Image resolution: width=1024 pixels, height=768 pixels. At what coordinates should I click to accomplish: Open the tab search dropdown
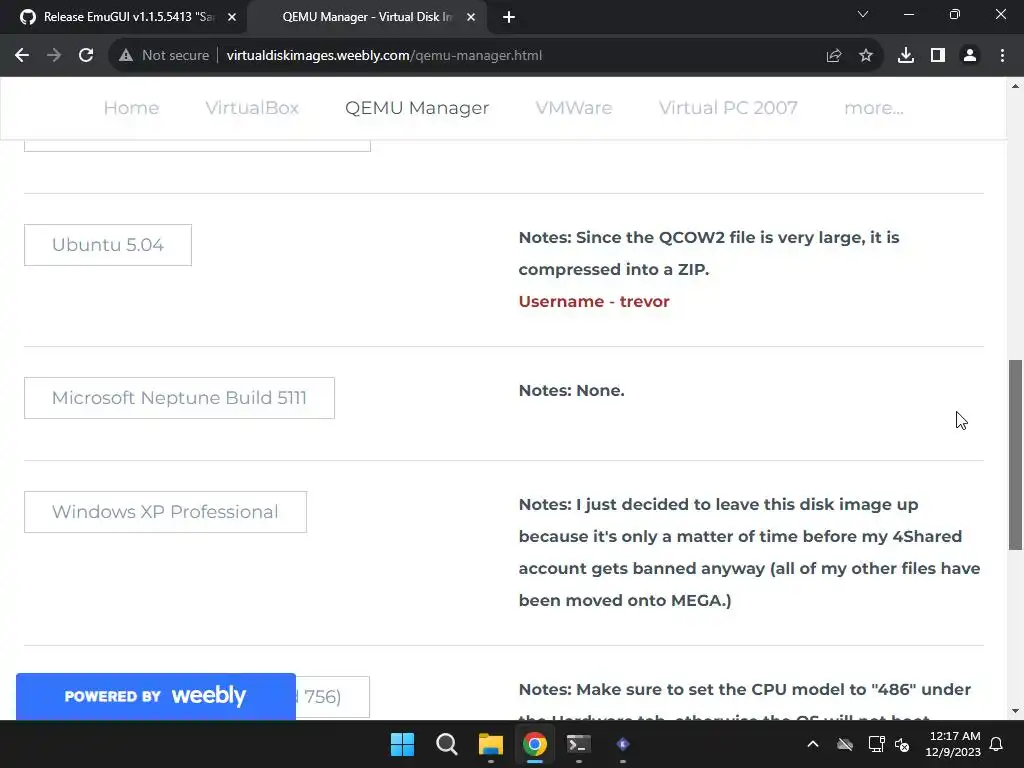[863, 14]
